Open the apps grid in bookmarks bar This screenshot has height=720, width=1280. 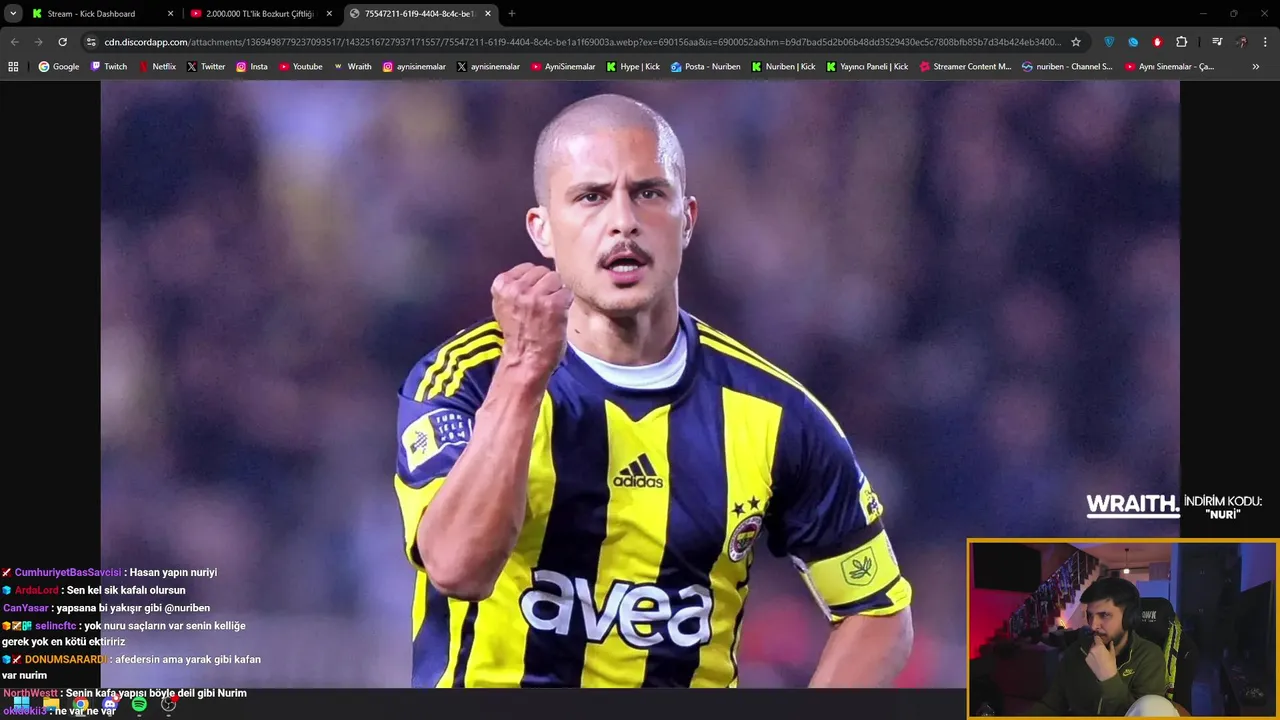point(13,67)
